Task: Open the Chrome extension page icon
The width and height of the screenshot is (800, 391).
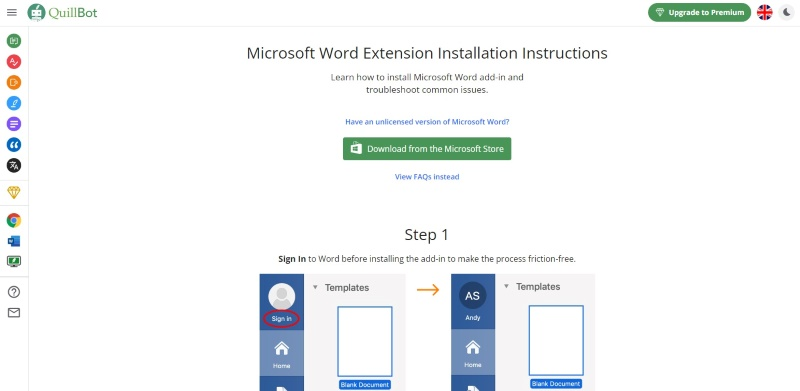Action: [14, 221]
